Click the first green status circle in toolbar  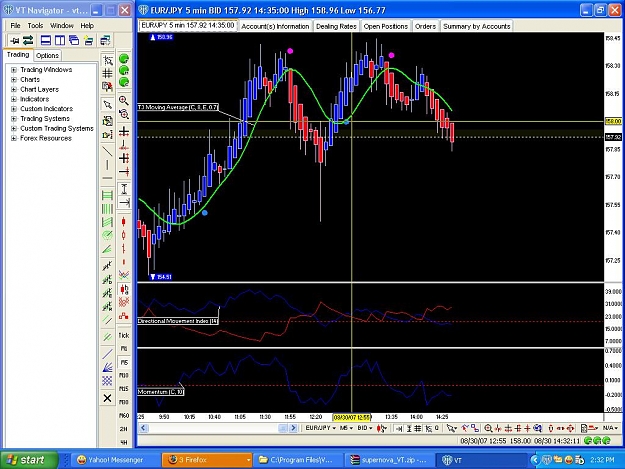click(x=124, y=59)
